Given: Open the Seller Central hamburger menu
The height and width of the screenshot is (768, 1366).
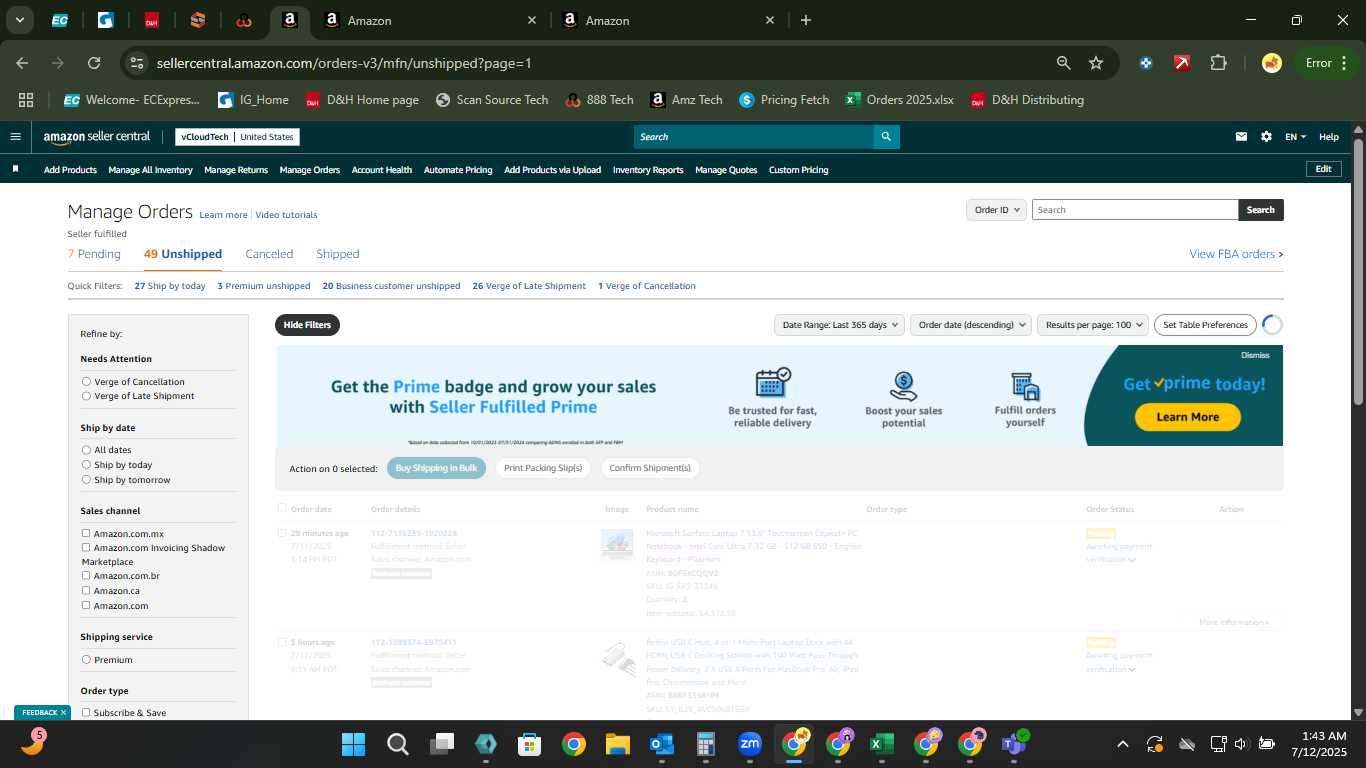Looking at the screenshot, I should tap(15, 137).
